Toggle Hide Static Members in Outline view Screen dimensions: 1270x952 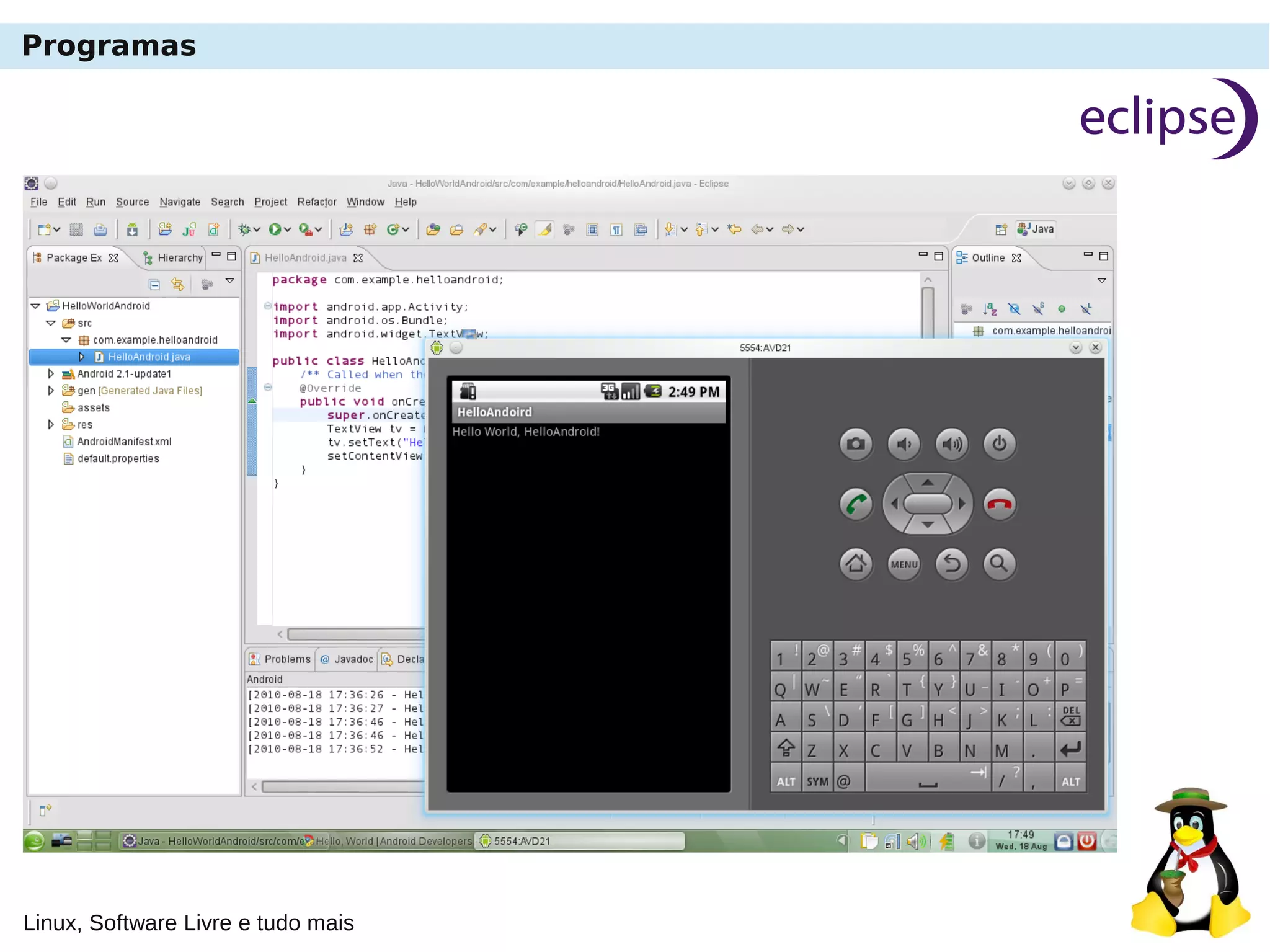[x=1038, y=309]
